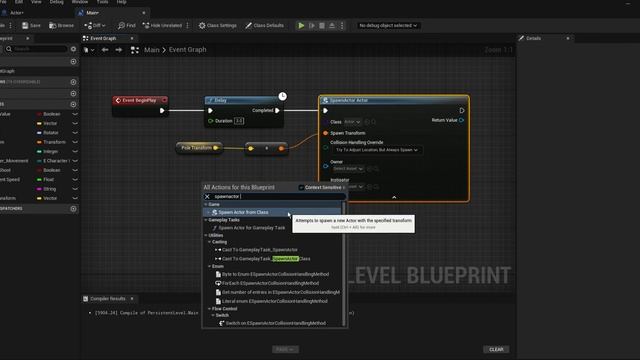This screenshot has width=640, height=360.
Task: Collapse the Gameplay Tasks category
Action: point(206,220)
